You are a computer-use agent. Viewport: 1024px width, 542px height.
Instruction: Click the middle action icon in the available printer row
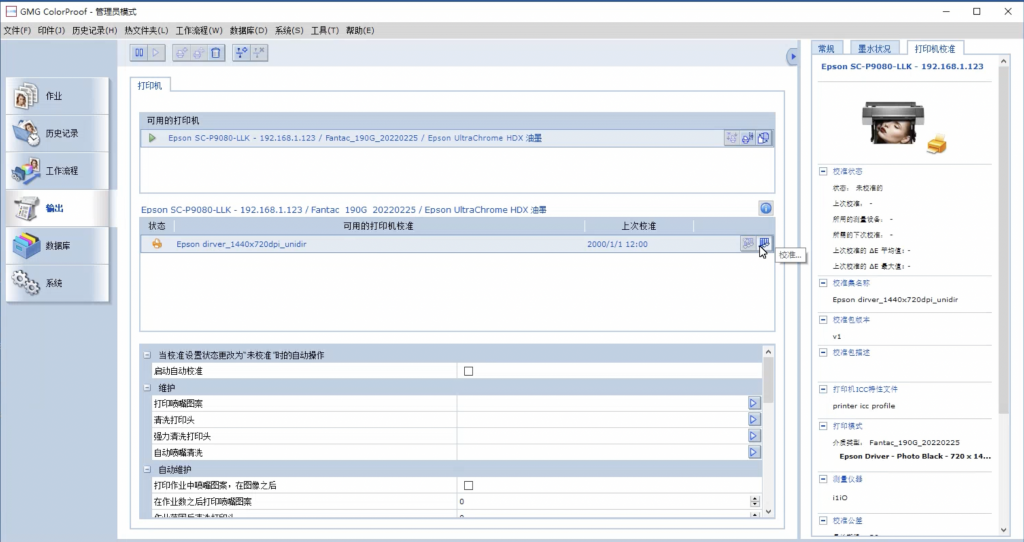click(x=748, y=138)
